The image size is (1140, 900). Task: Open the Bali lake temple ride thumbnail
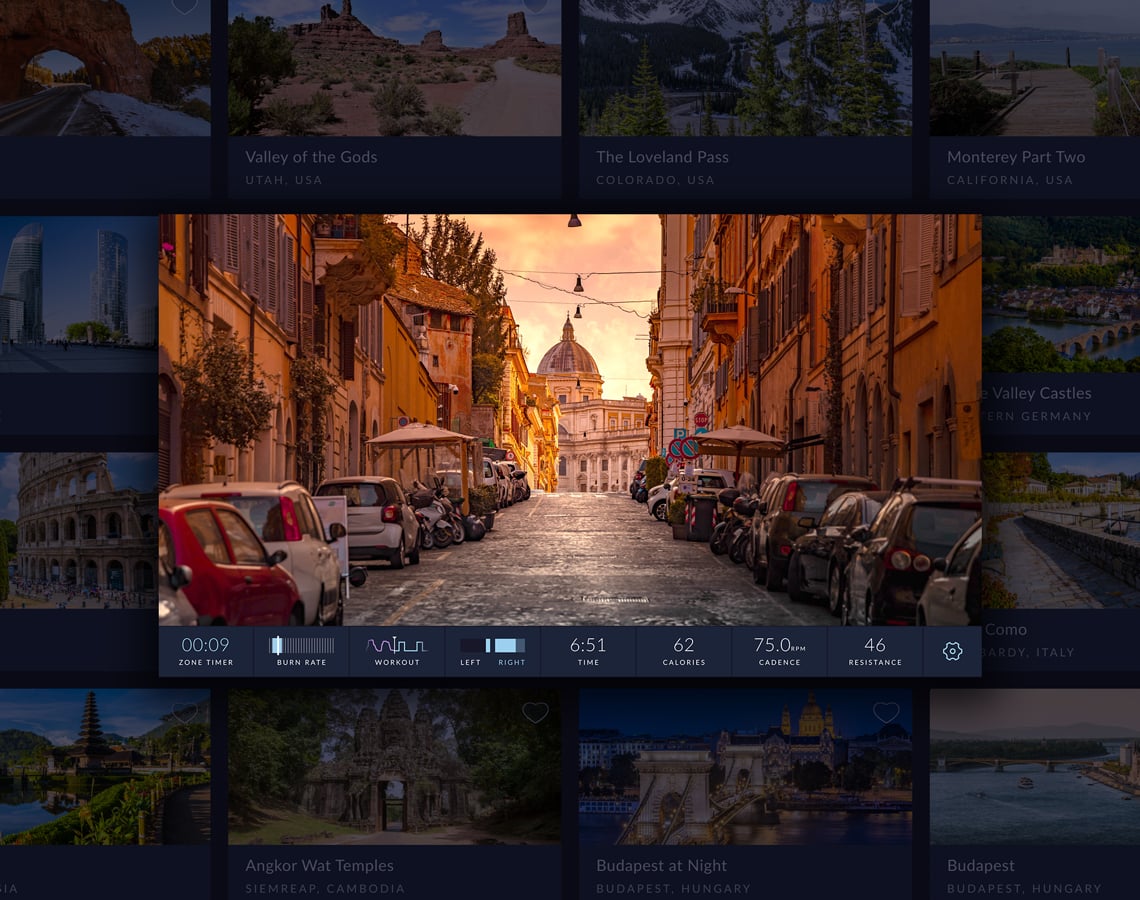(x=105, y=767)
